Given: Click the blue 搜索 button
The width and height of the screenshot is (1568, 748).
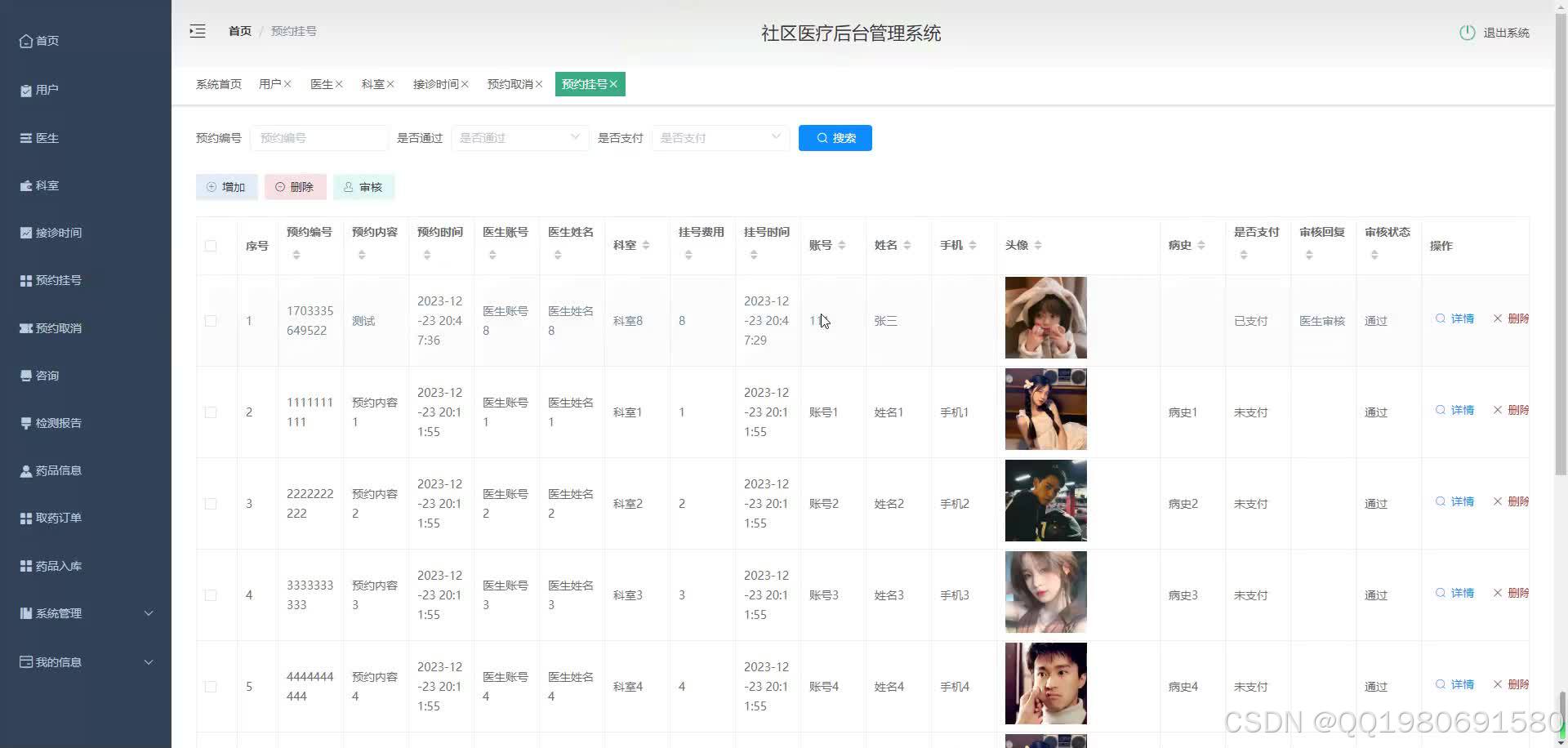Looking at the screenshot, I should 835,138.
